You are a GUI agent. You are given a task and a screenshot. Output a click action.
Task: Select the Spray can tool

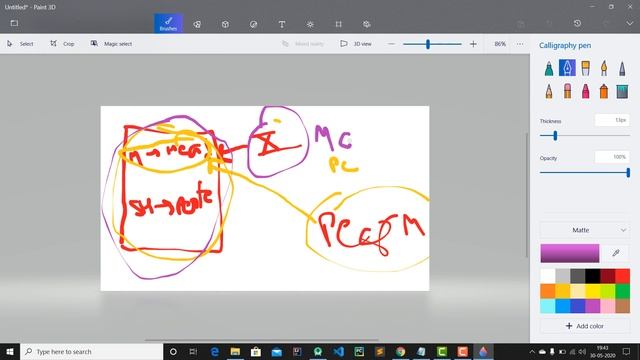click(604, 91)
